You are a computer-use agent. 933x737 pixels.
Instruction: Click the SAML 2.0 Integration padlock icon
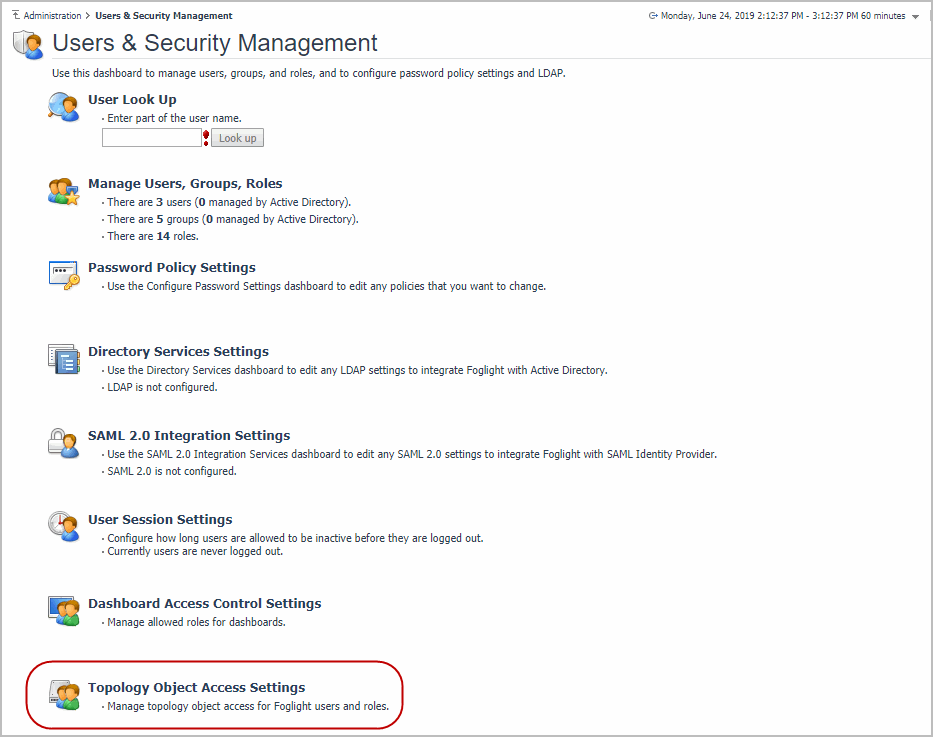[63, 442]
